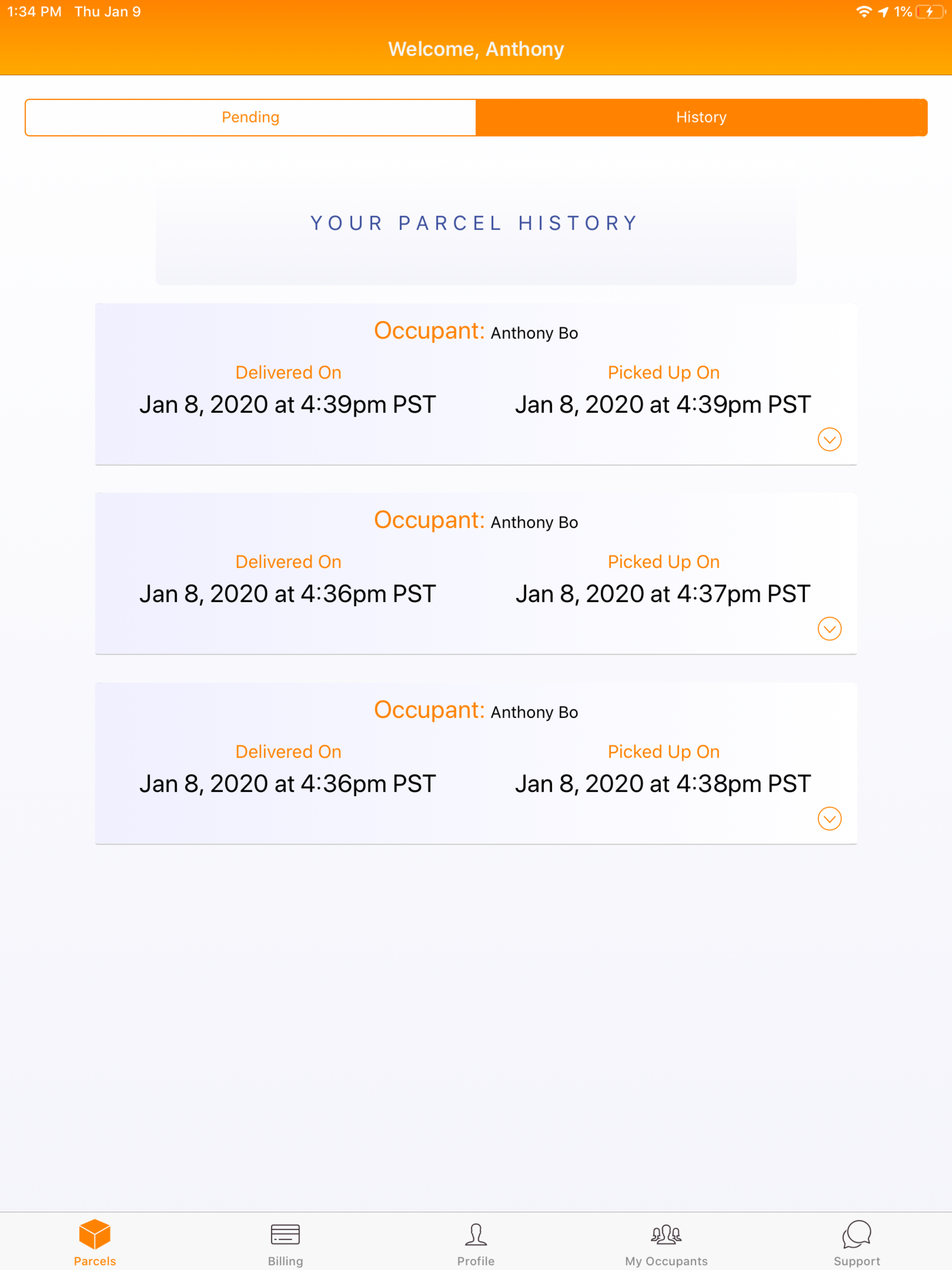Click the Picked Up On label of third parcel
The height and width of the screenshot is (1270, 952).
click(664, 751)
